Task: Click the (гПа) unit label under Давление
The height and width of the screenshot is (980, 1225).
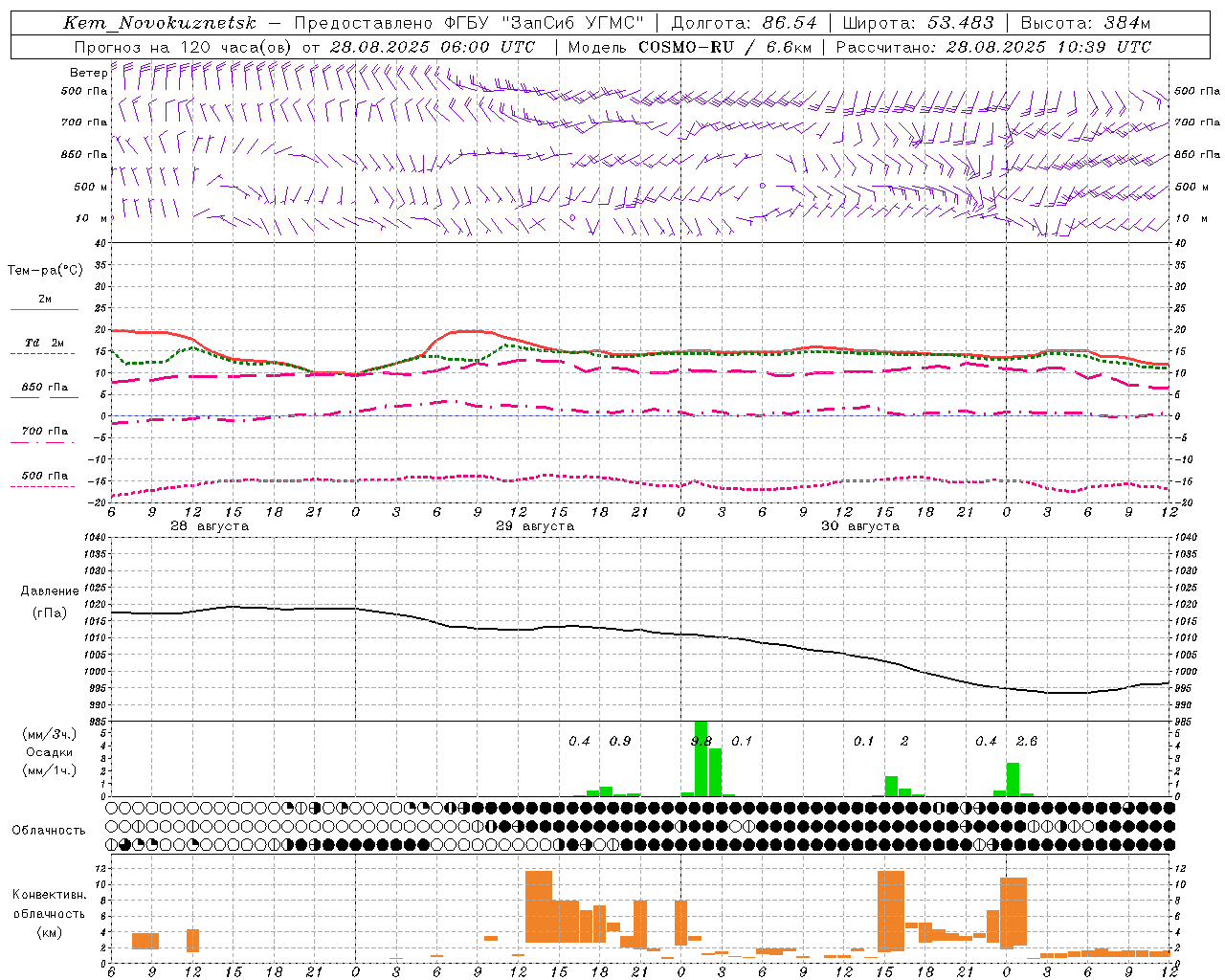Action: (x=50, y=612)
